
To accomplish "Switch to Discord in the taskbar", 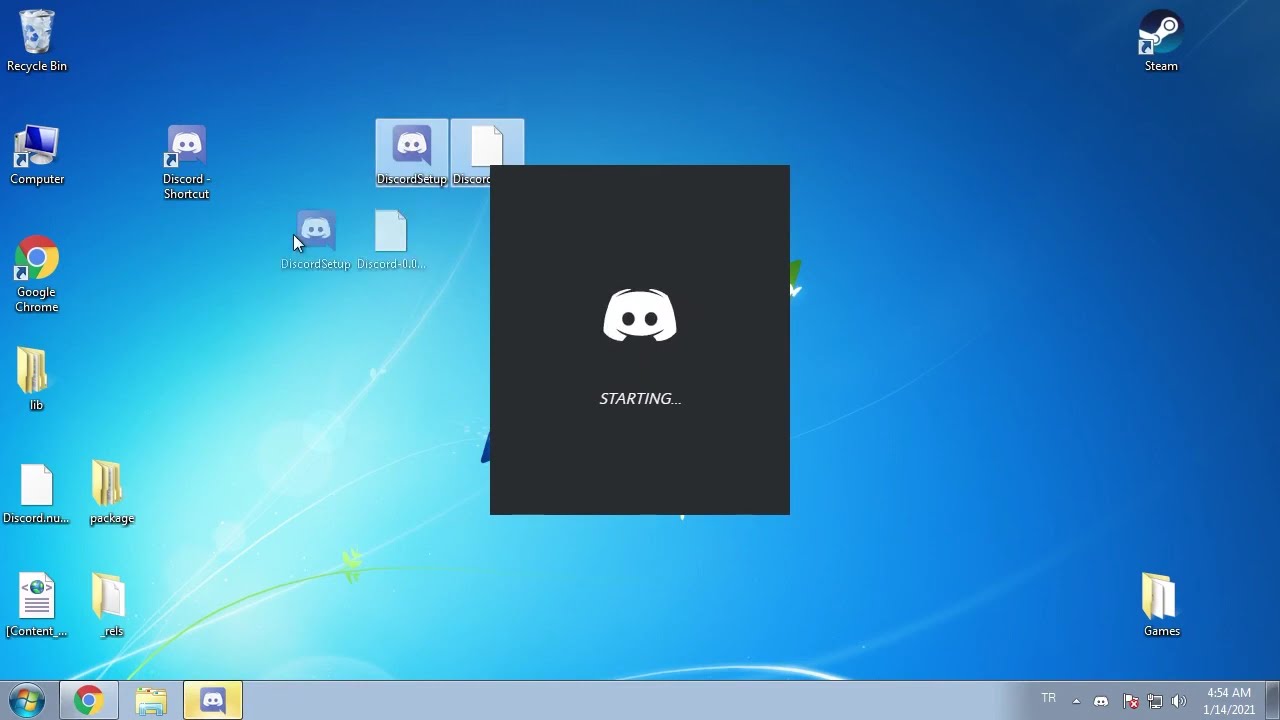I will (213, 701).
